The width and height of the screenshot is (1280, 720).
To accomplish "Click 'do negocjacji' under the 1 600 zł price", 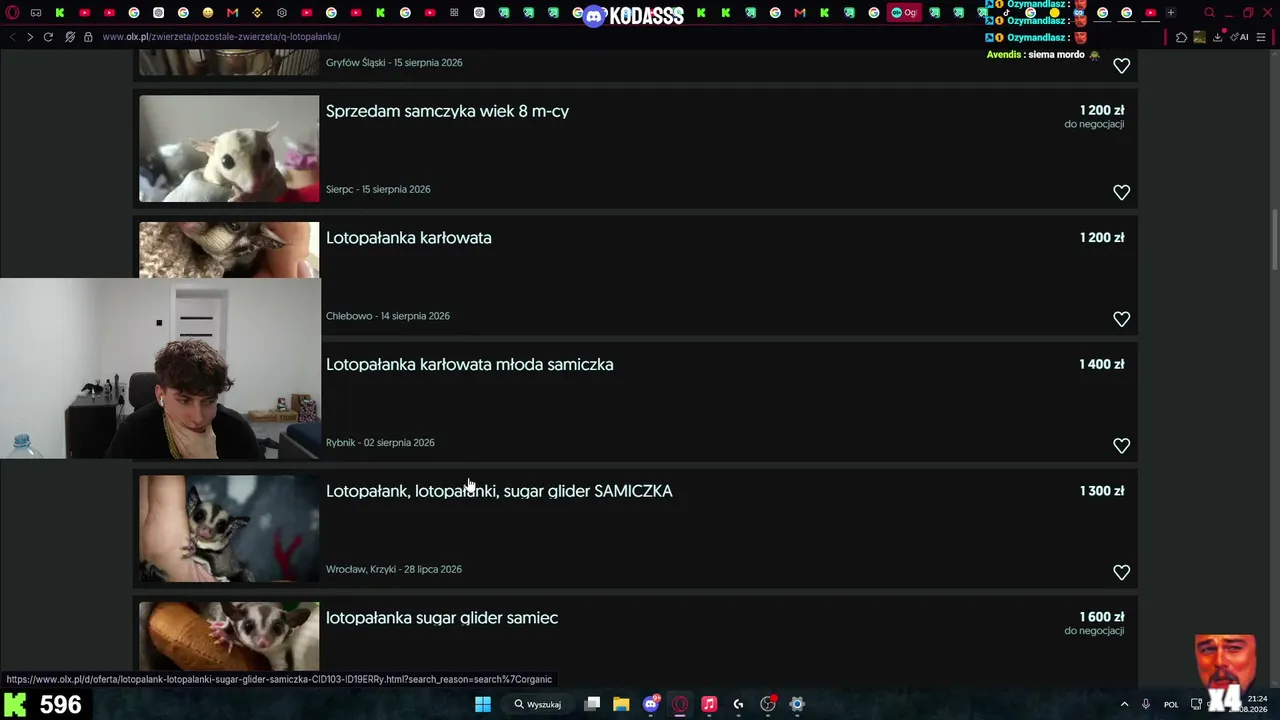I will coord(1094,631).
